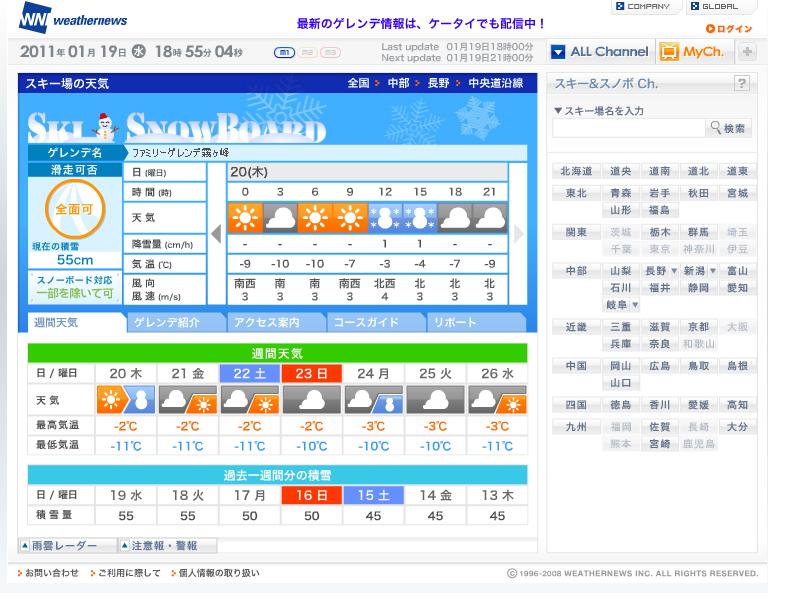
Task: Click the GLOBAL link icon
Action: pos(694,6)
